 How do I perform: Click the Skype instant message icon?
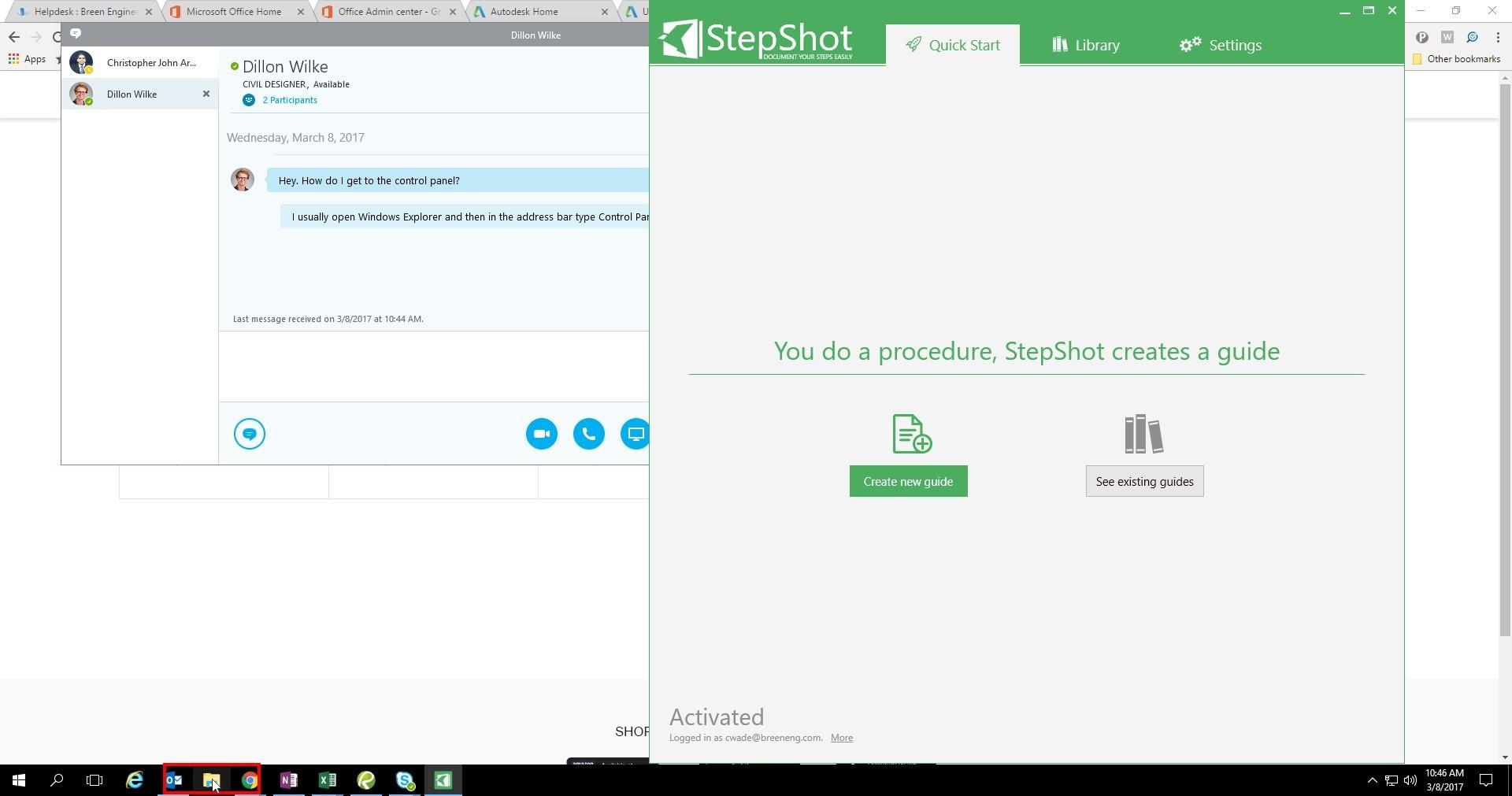(x=250, y=434)
